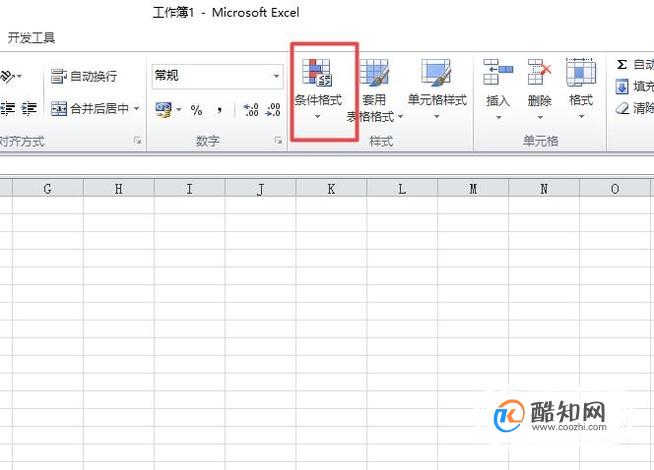The width and height of the screenshot is (654, 470).
Task: Click Merge and Center (合并后居中)
Action: point(90,109)
